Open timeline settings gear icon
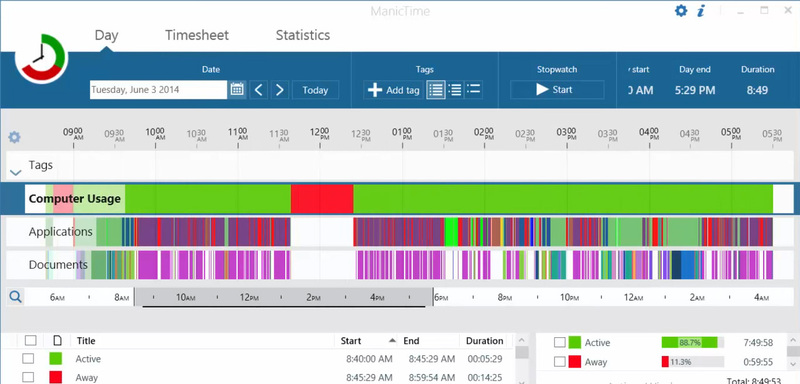The width and height of the screenshot is (800, 384). point(14,137)
